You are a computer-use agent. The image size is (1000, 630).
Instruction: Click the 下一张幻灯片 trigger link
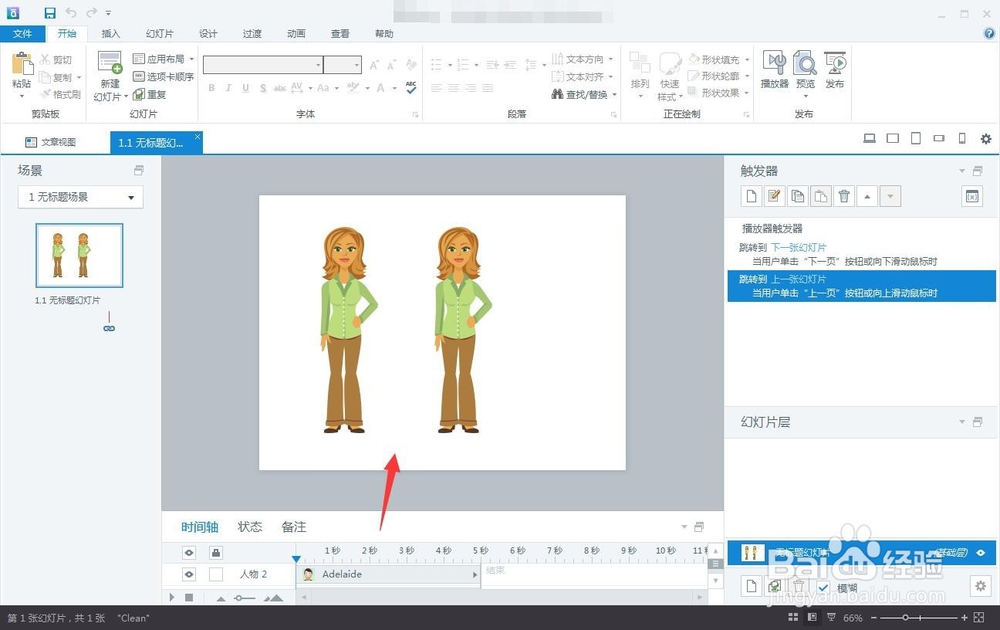pyautogui.click(x=798, y=247)
